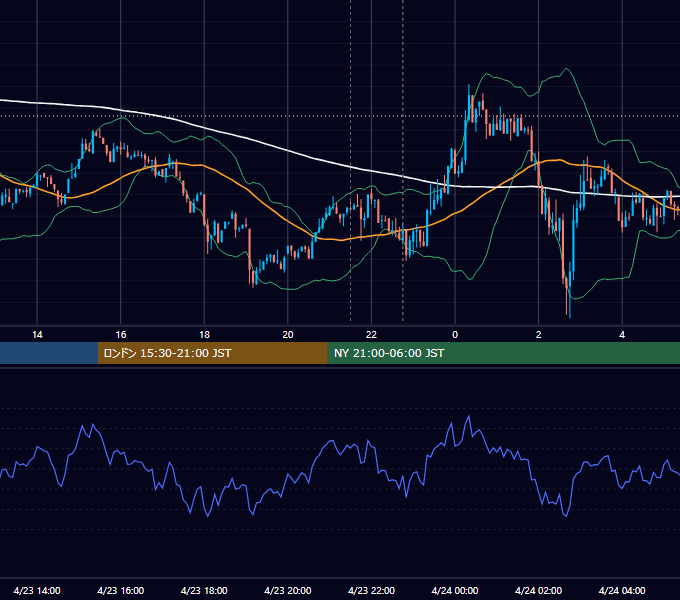This screenshot has height=600, width=680.
Task: Click the 0 hour label on price chart axis
Action: [455, 335]
